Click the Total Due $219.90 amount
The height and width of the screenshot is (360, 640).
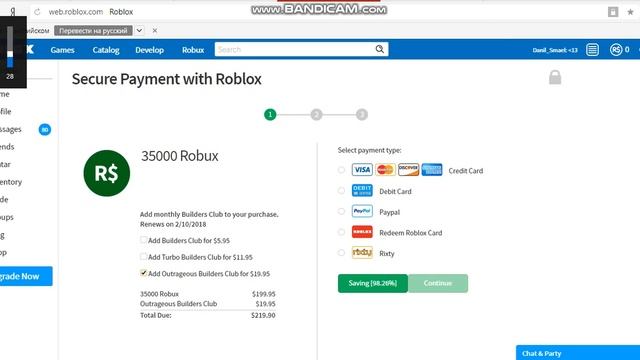(x=263, y=316)
